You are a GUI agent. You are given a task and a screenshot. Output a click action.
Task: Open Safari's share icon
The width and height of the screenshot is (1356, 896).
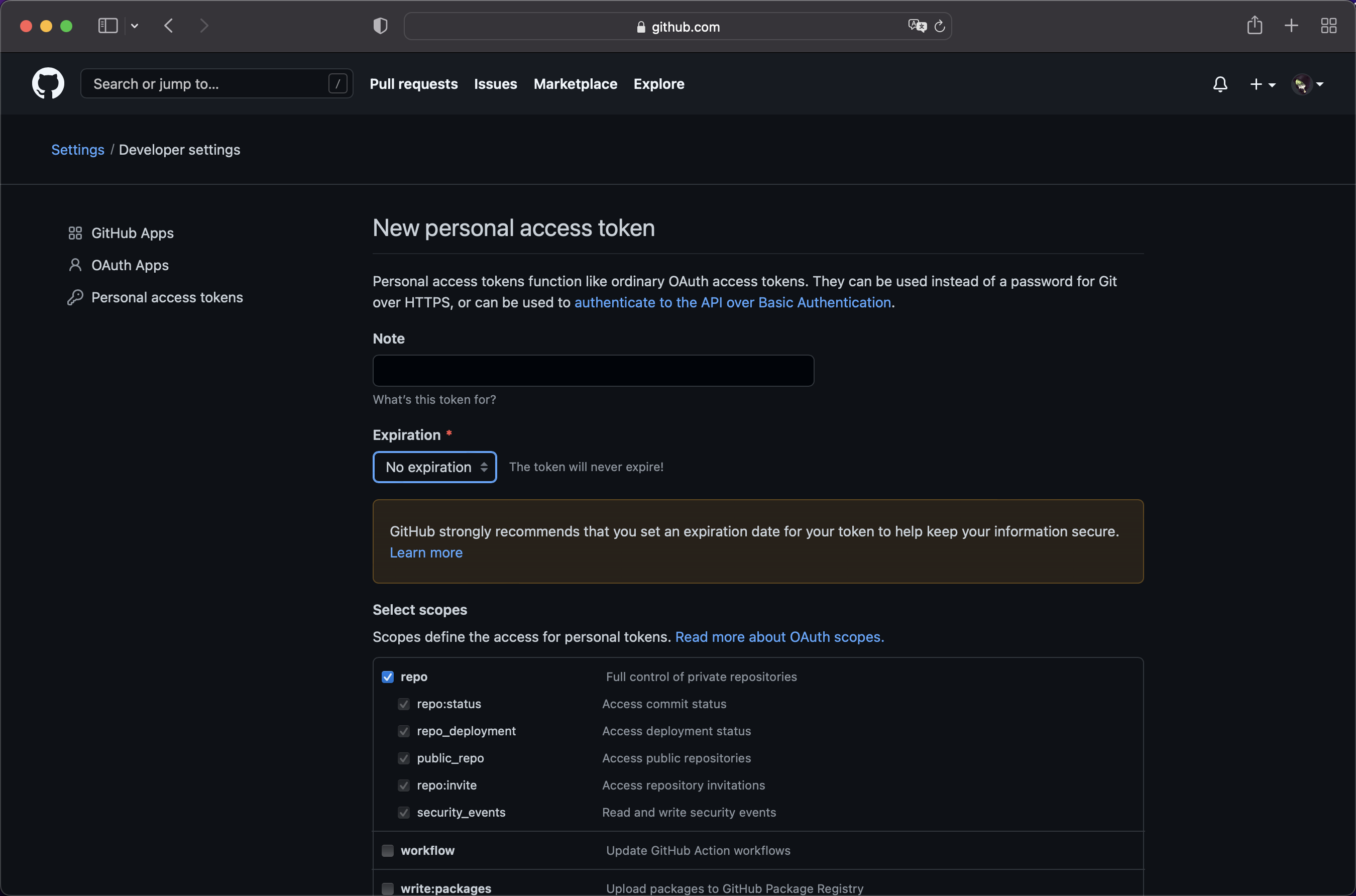1254,26
